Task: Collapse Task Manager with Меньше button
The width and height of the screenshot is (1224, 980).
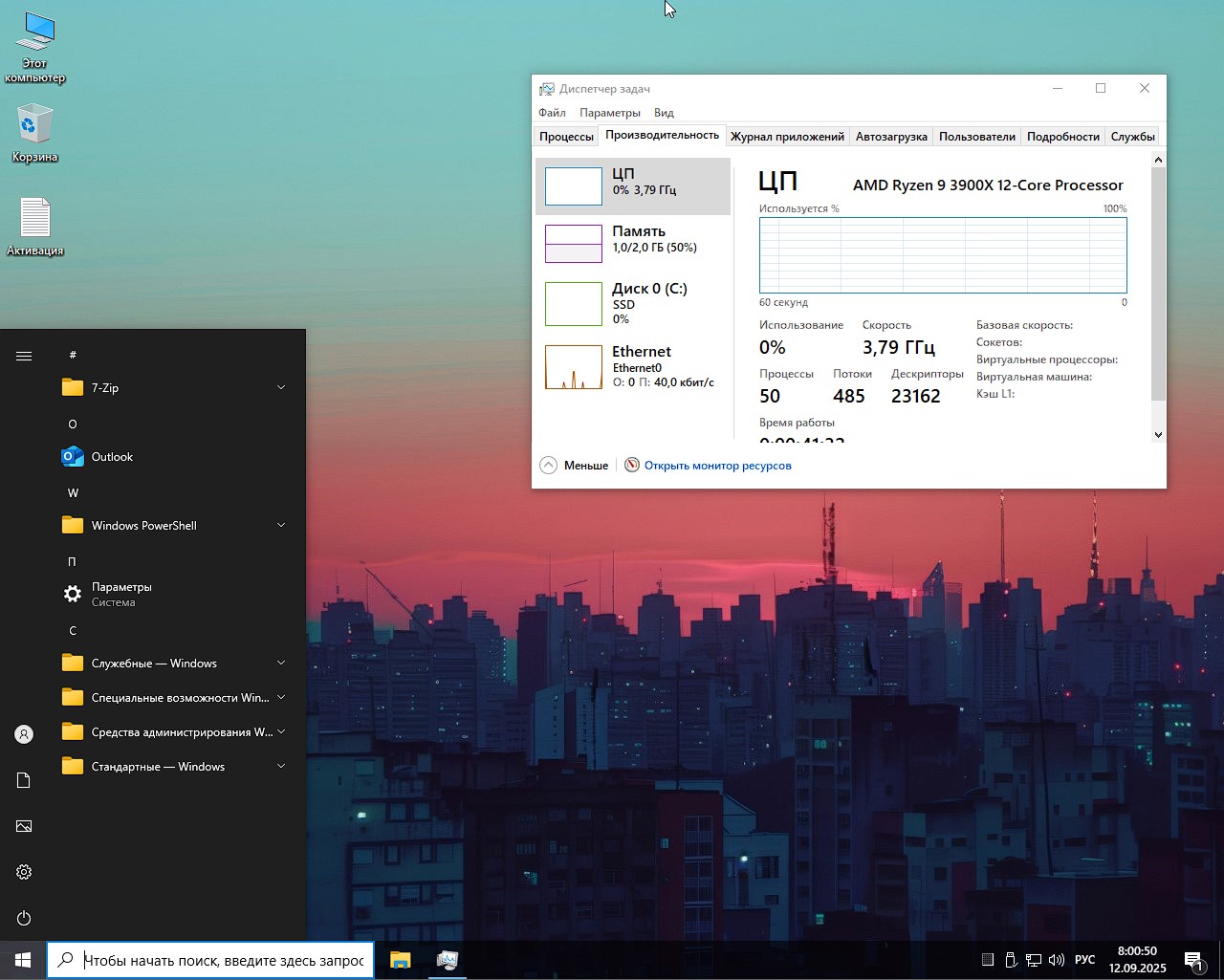Action: [x=575, y=466]
